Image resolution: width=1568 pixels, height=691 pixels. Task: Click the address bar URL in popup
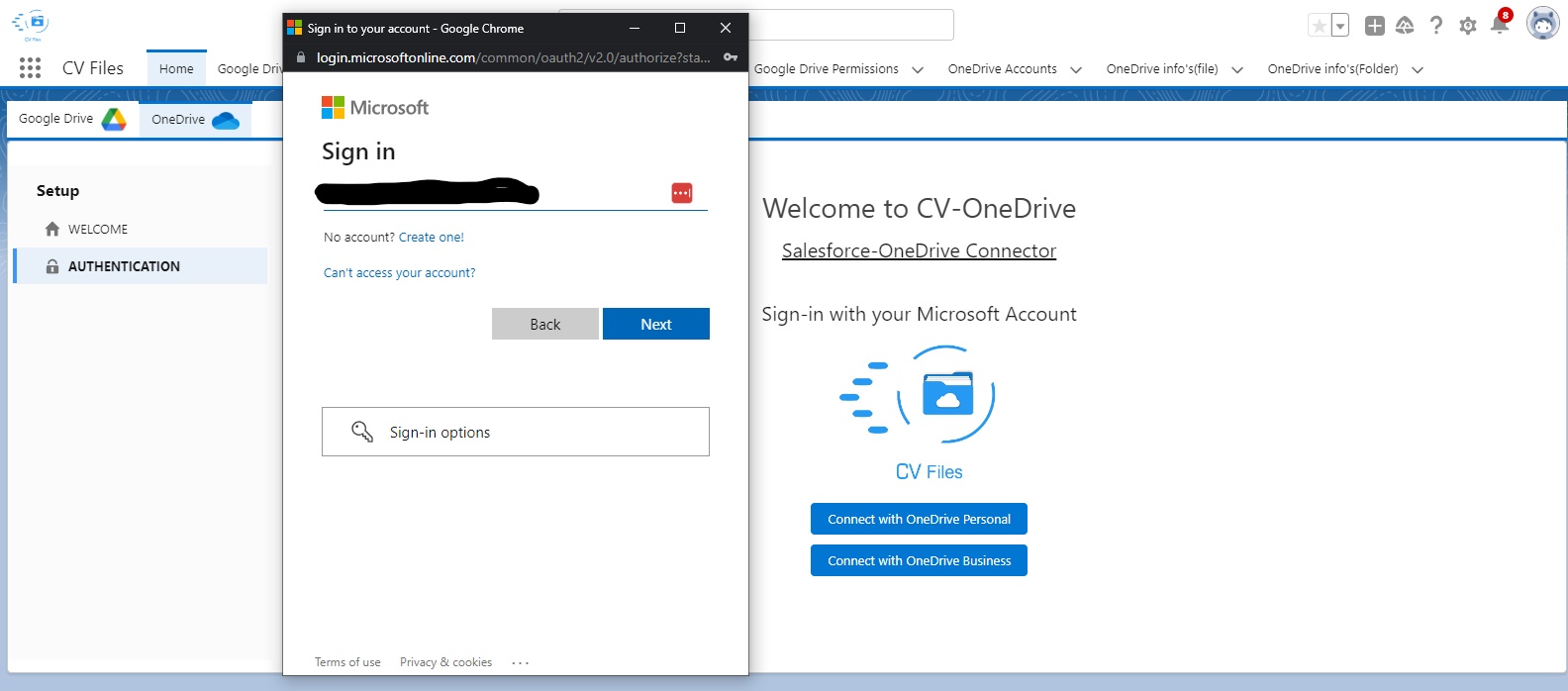tap(513, 57)
